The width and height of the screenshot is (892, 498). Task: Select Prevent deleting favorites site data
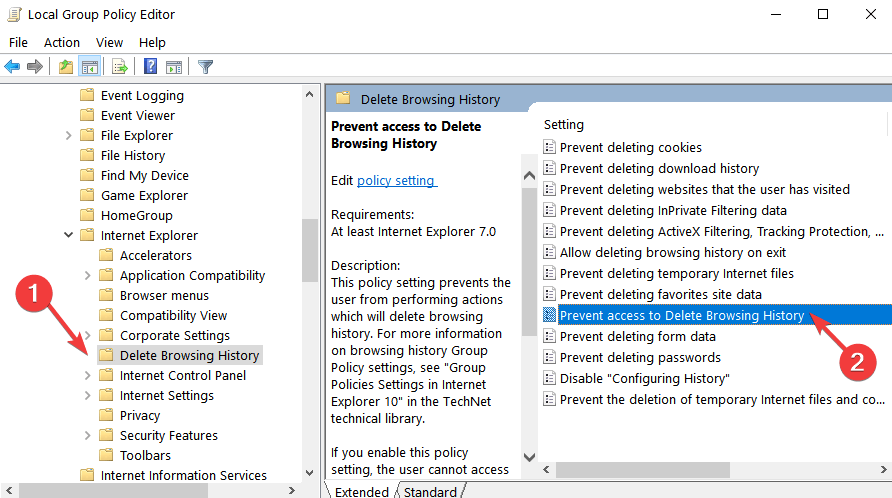coord(660,294)
